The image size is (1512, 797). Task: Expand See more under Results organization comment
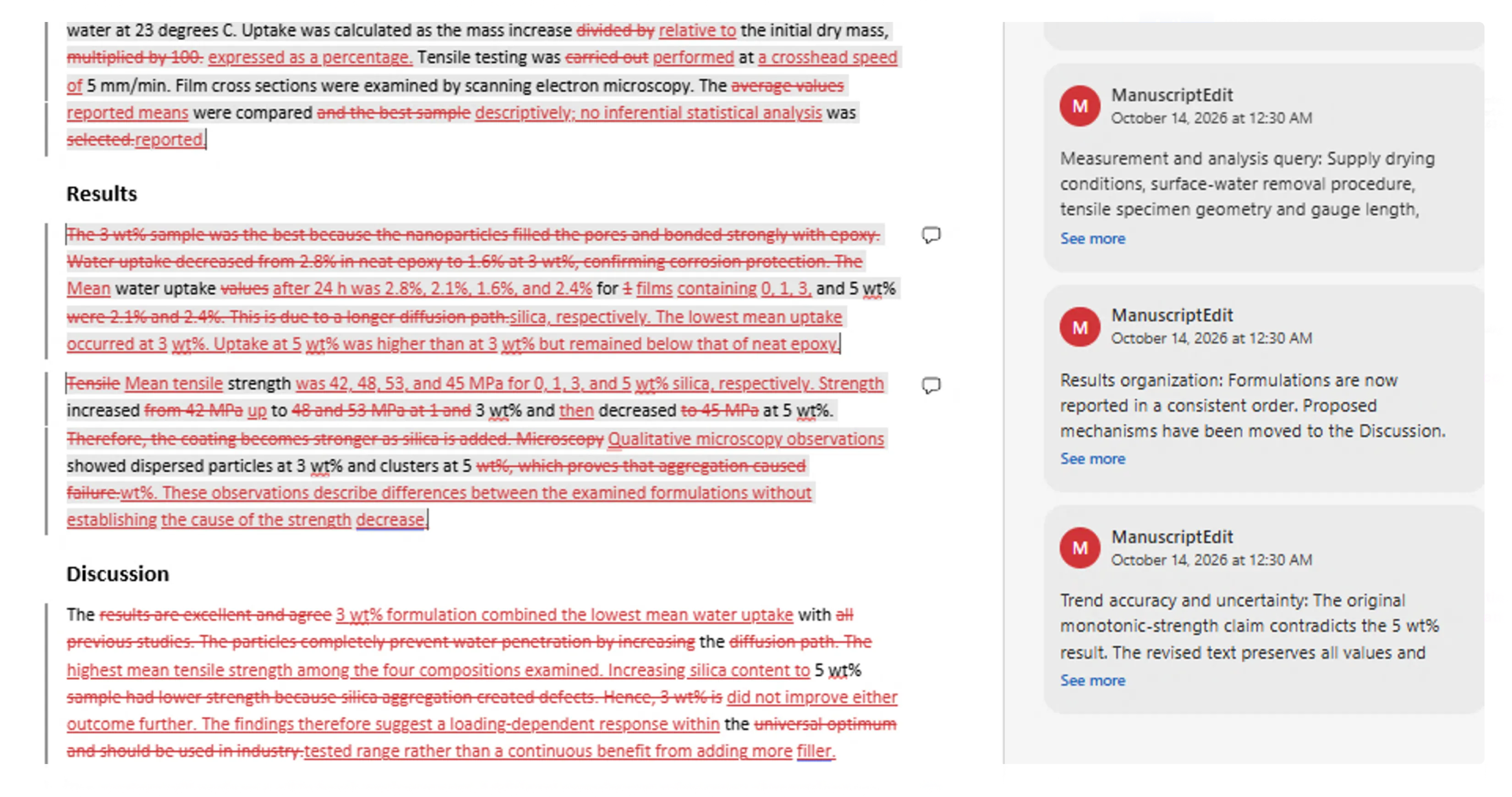(1092, 459)
